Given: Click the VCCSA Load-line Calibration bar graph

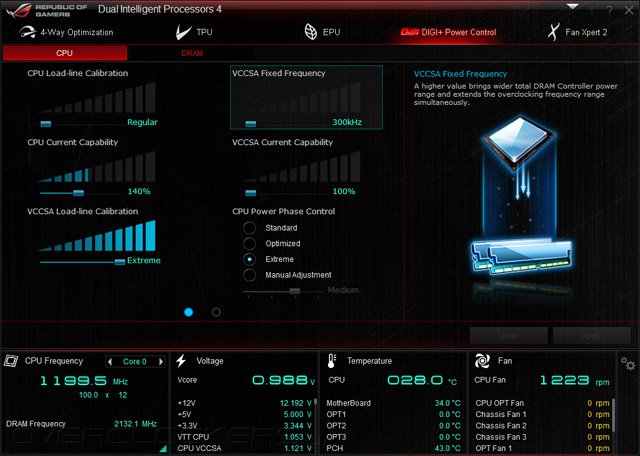Looking at the screenshot, I should coord(97,236).
